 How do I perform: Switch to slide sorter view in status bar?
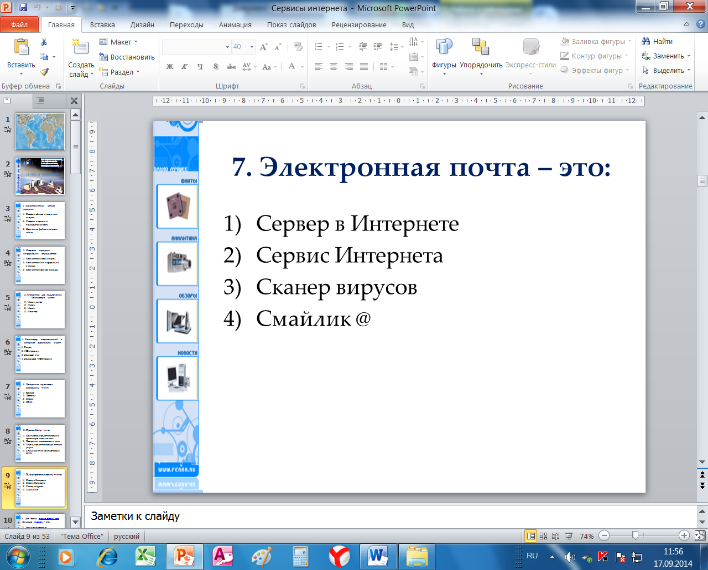(544, 536)
